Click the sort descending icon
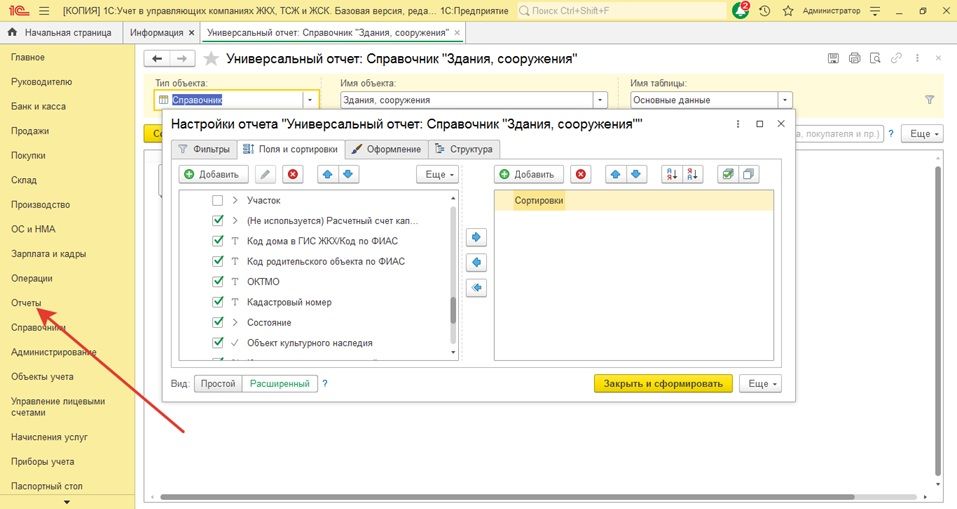 [694, 174]
